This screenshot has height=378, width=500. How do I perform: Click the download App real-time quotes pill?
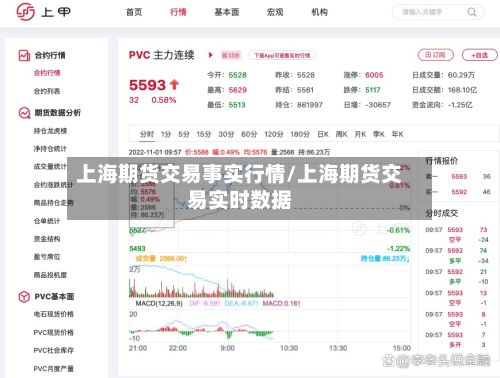282,55
